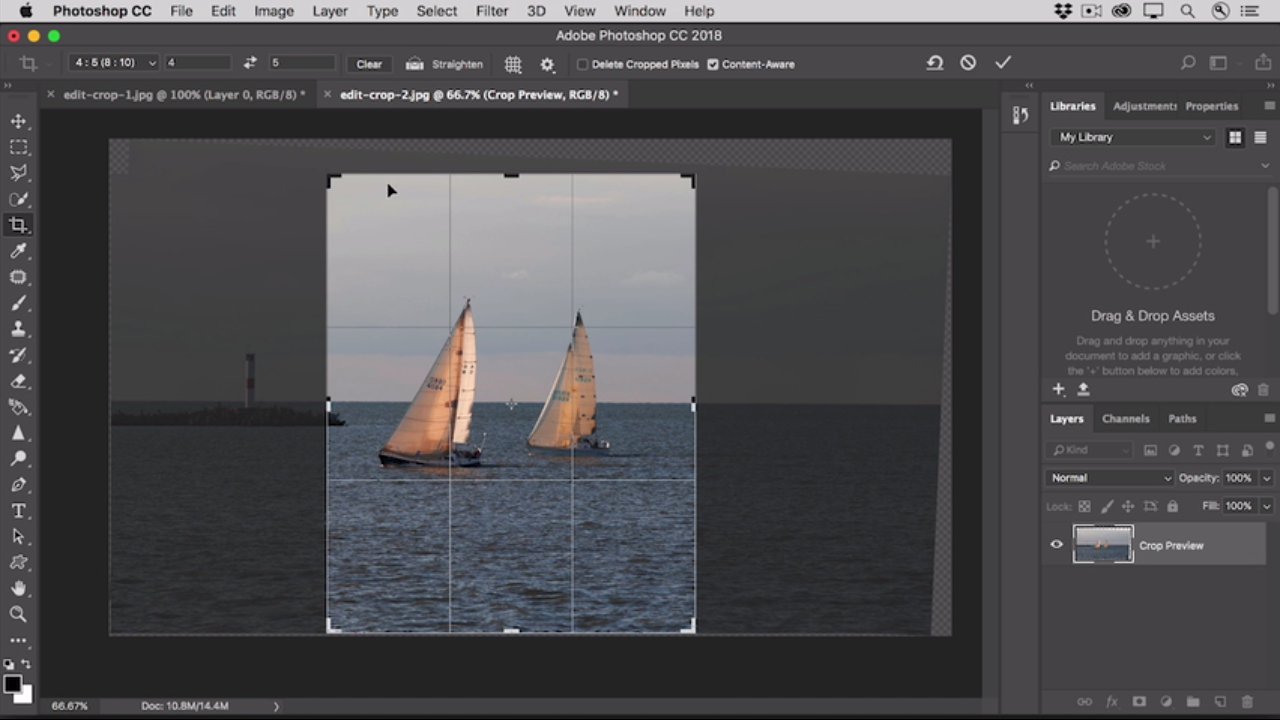Click the foreground color swatch

(x=12, y=684)
